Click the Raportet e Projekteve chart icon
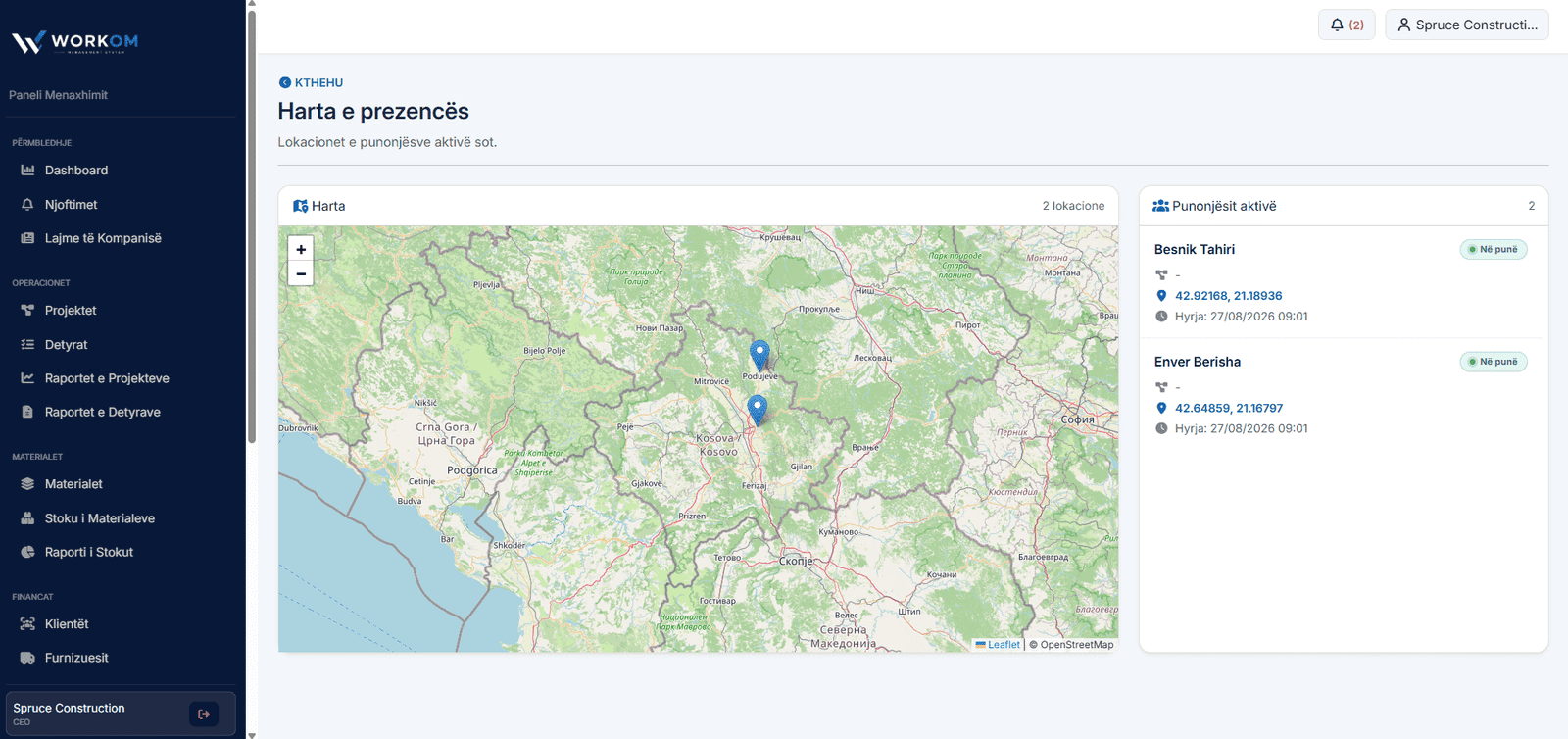 [27, 378]
